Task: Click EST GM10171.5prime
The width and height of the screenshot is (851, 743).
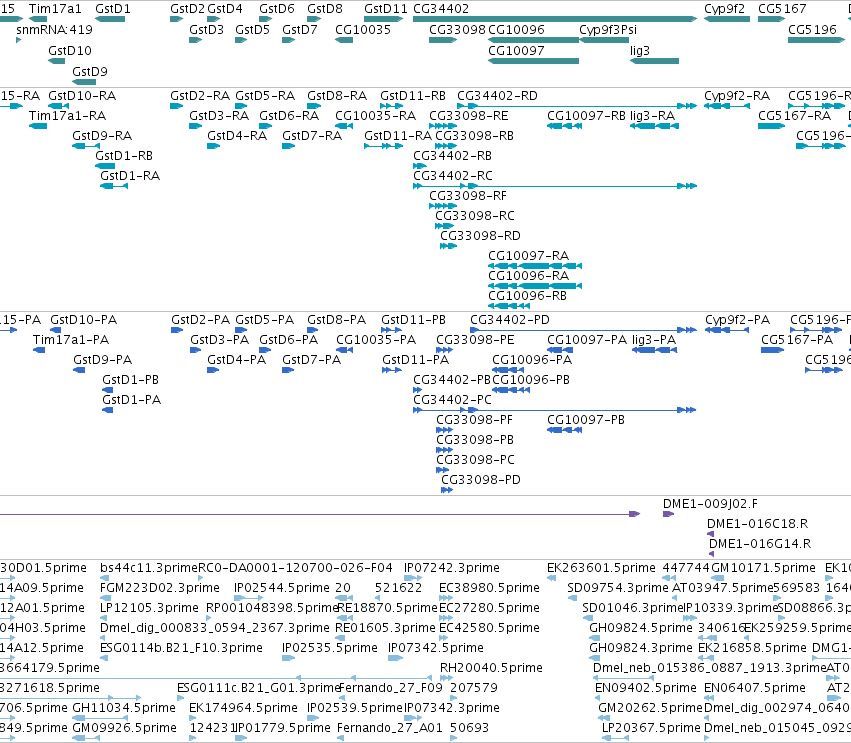Action: (719, 578)
